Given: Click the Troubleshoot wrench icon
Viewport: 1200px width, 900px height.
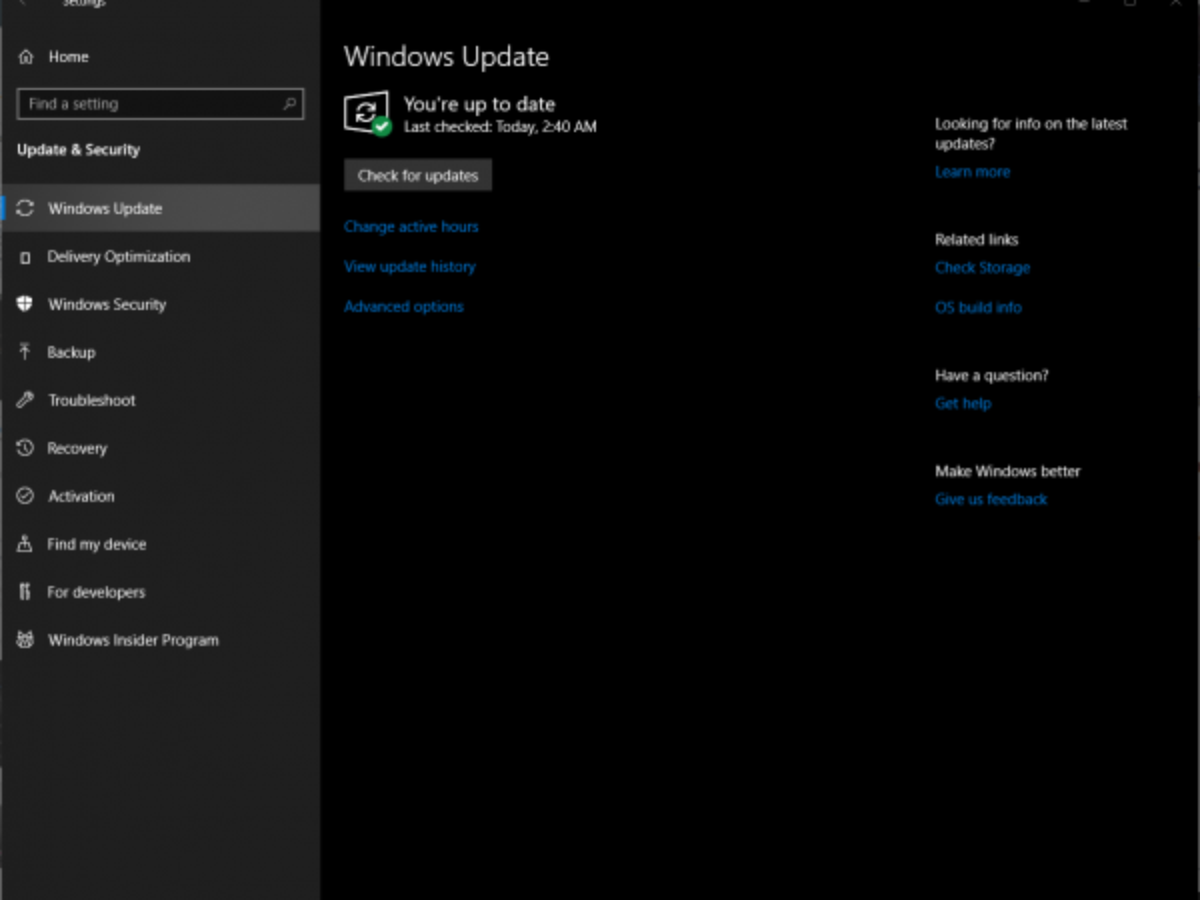Looking at the screenshot, I should (x=26, y=400).
